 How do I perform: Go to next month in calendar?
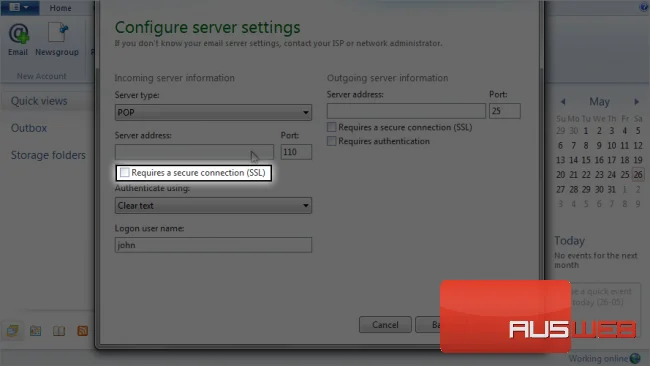(x=637, y=102)
